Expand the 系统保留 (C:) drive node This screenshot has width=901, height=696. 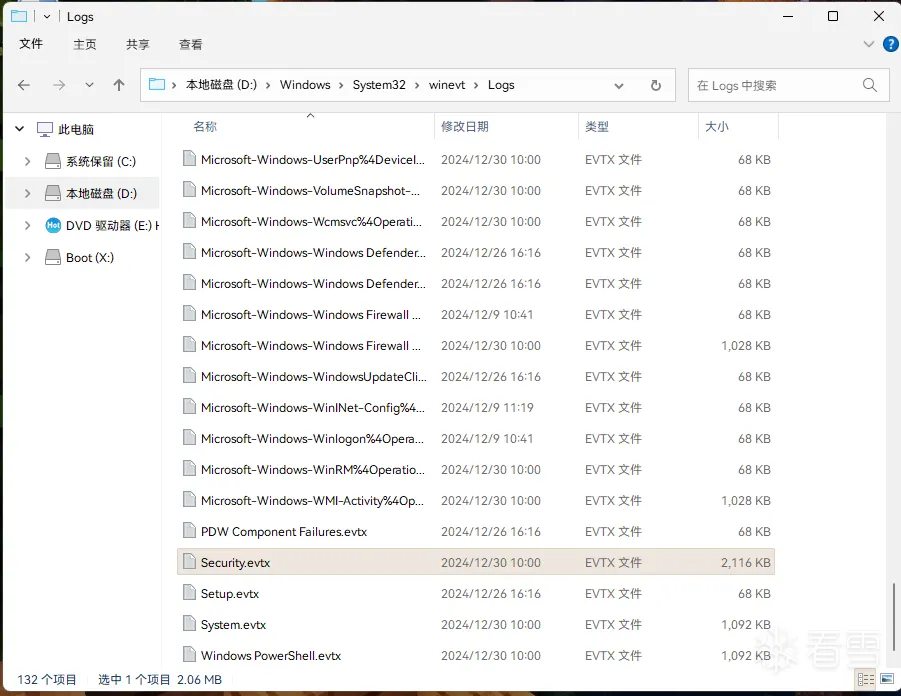pos(27,161)
